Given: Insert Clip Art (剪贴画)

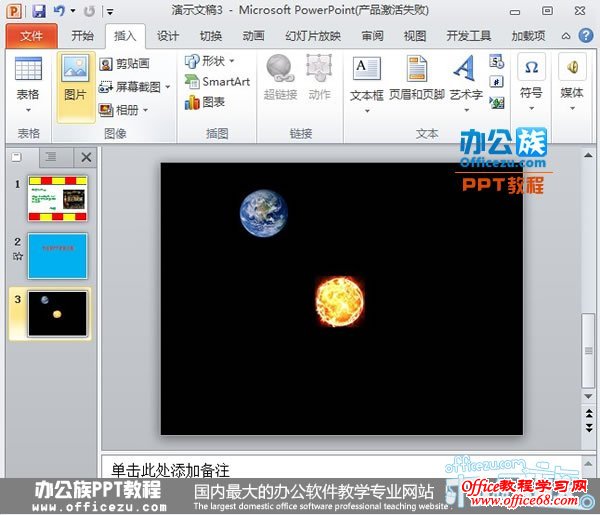Looking at the screenshot, I should (126, 64).
